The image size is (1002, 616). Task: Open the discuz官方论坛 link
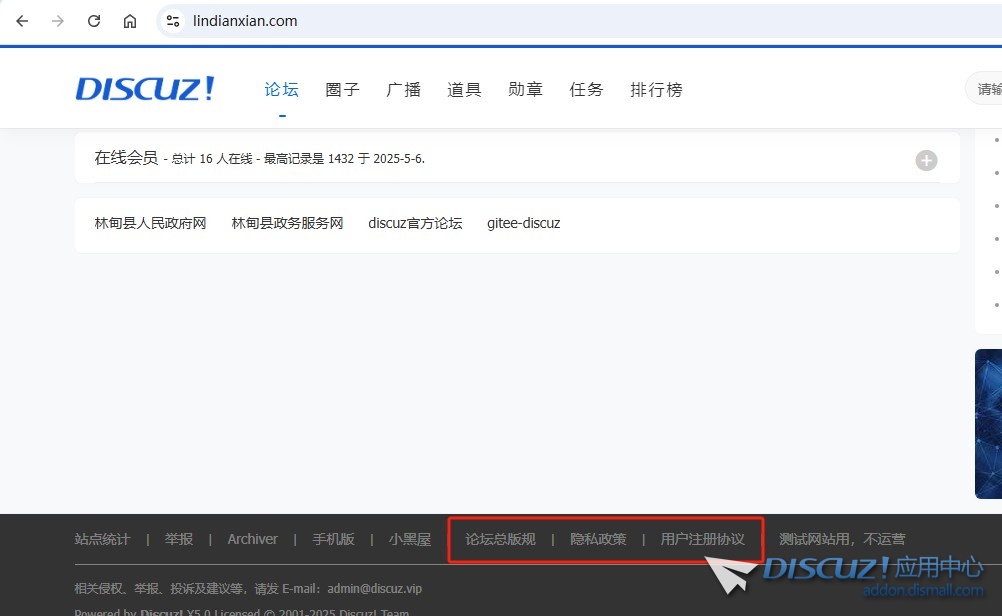coord(415,223)
